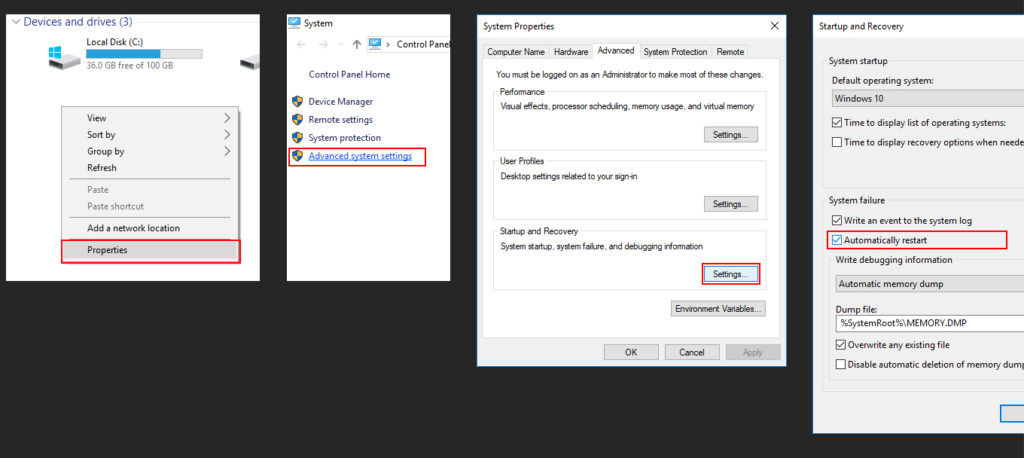Open the Default operating system dropdown

[x=927, y=99]
